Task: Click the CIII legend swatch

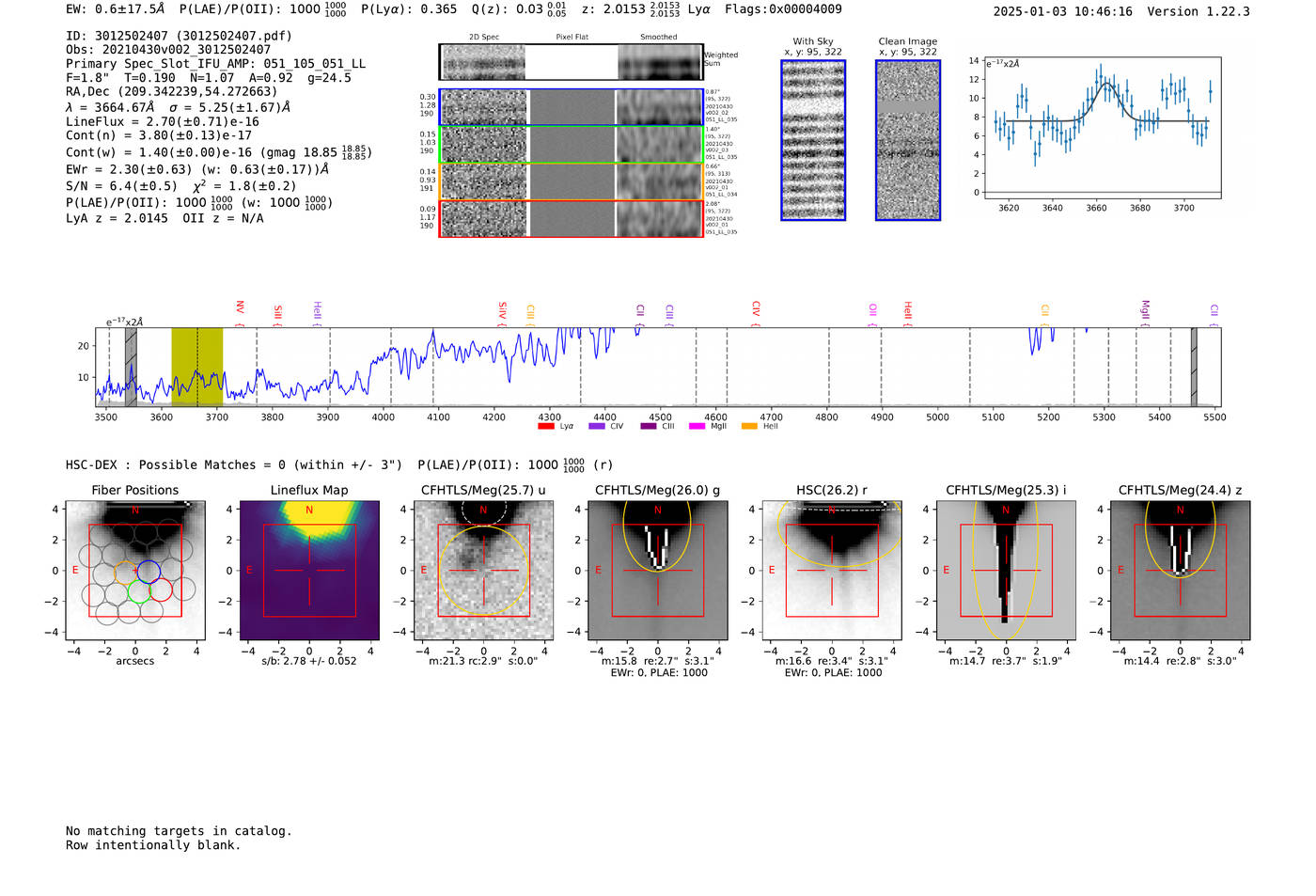Action: [649, 427]
